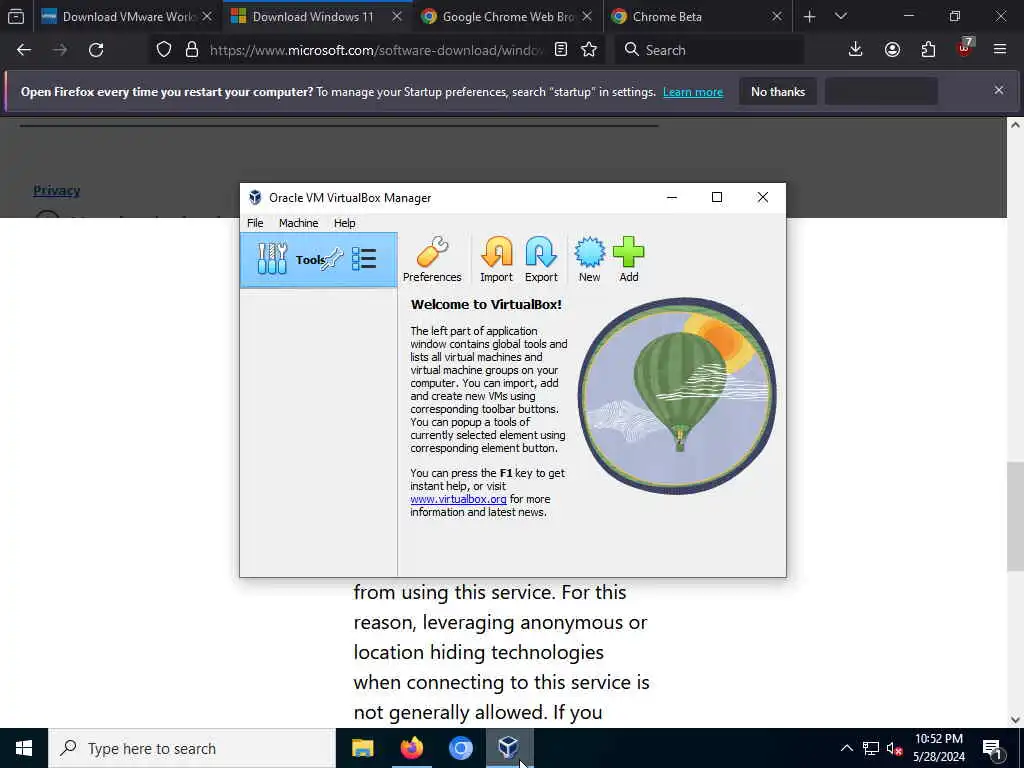Open the Windows Start menu
Viewport: 1024px width, 768px height.
click(24, 748)
